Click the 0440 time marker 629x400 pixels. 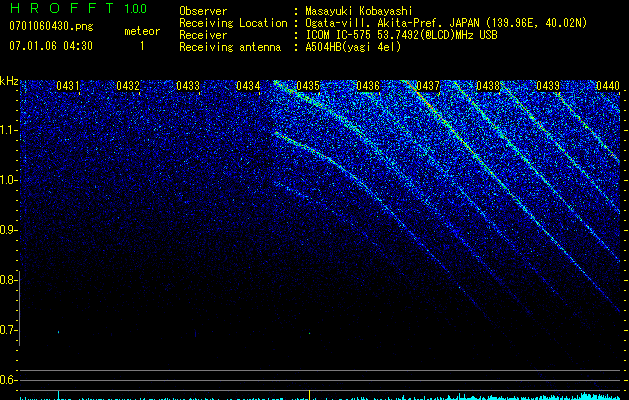(608, 86)
